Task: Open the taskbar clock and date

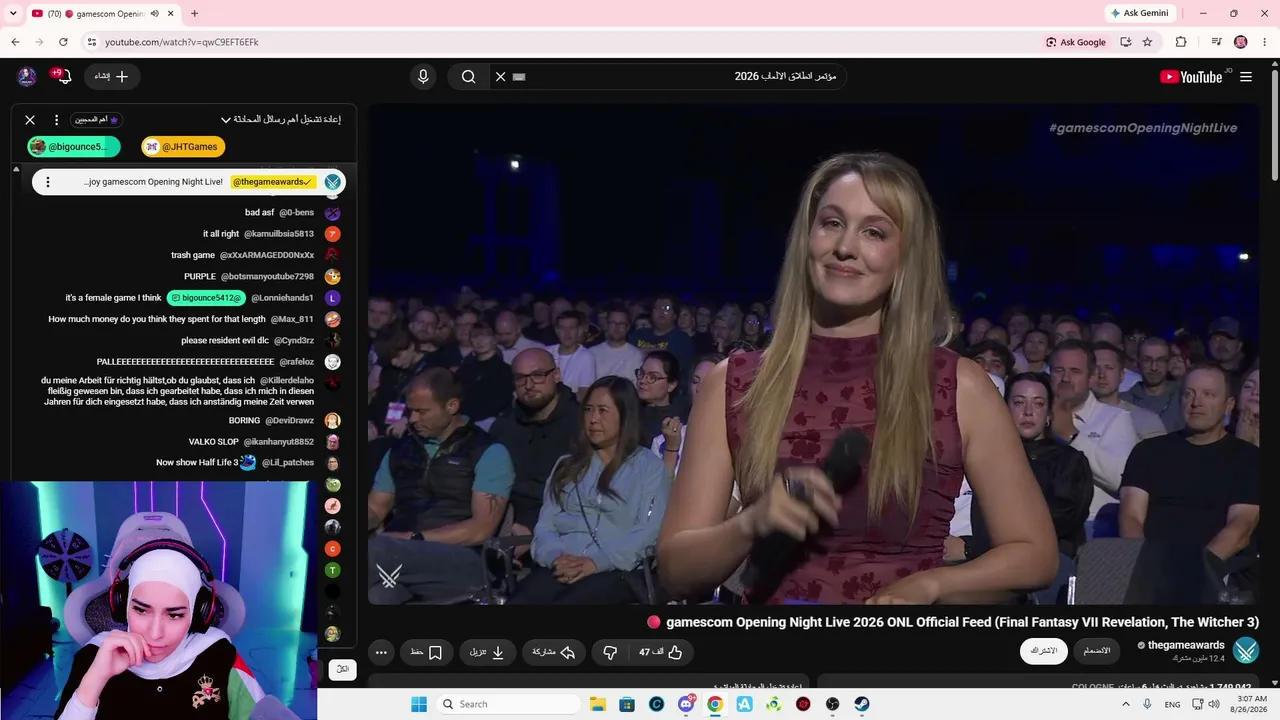Action: [x=1251, y=704]
